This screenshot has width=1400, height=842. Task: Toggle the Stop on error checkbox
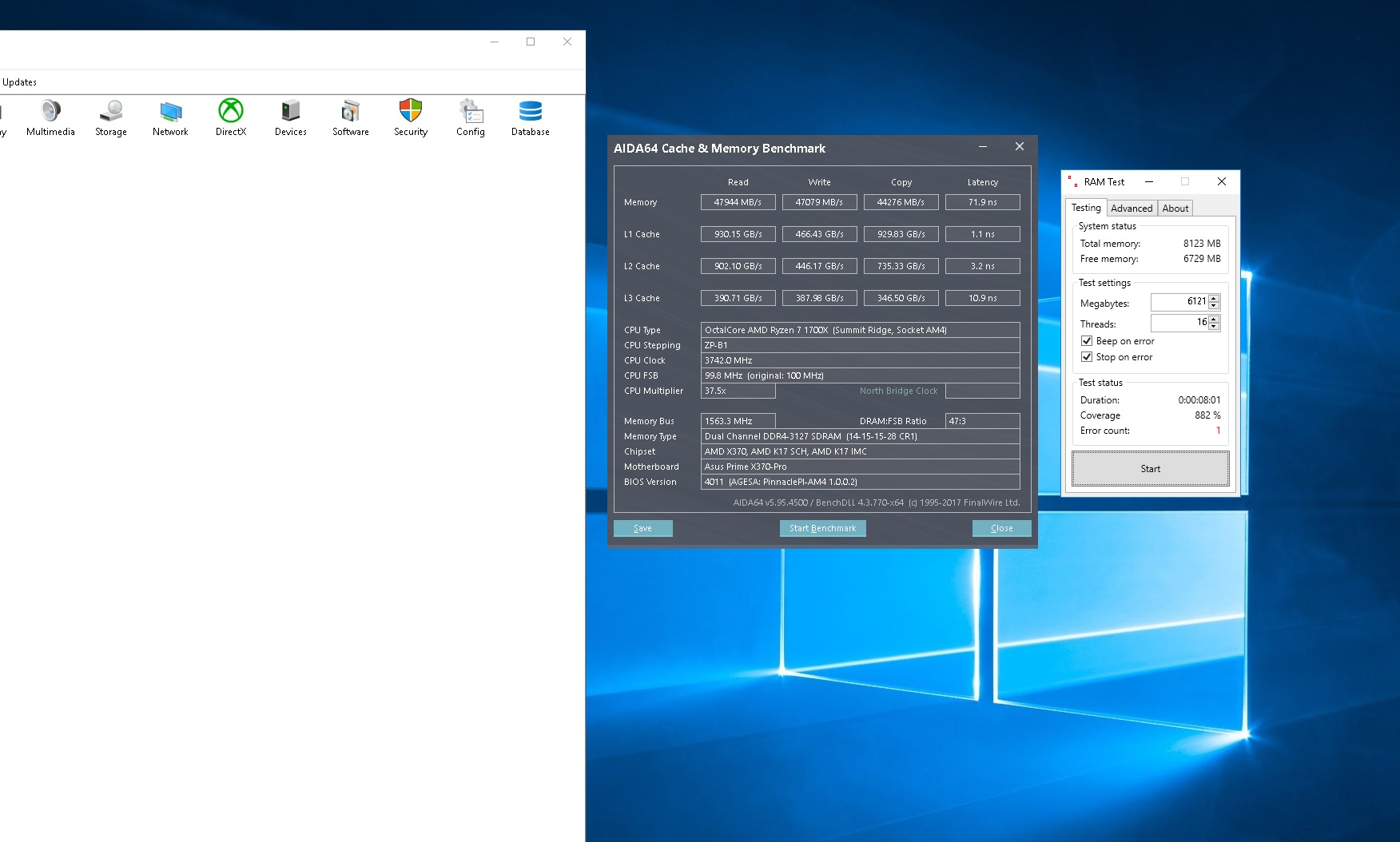tap(1087, 357)
